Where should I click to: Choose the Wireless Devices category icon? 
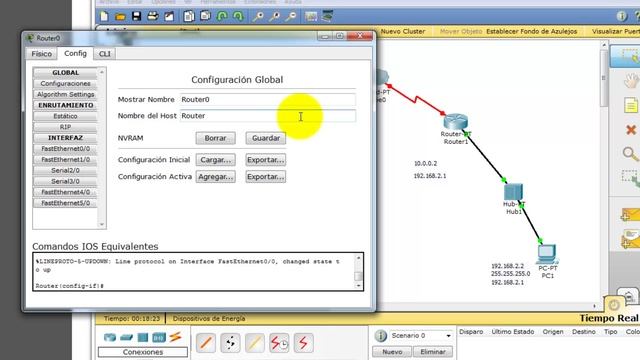159,338
